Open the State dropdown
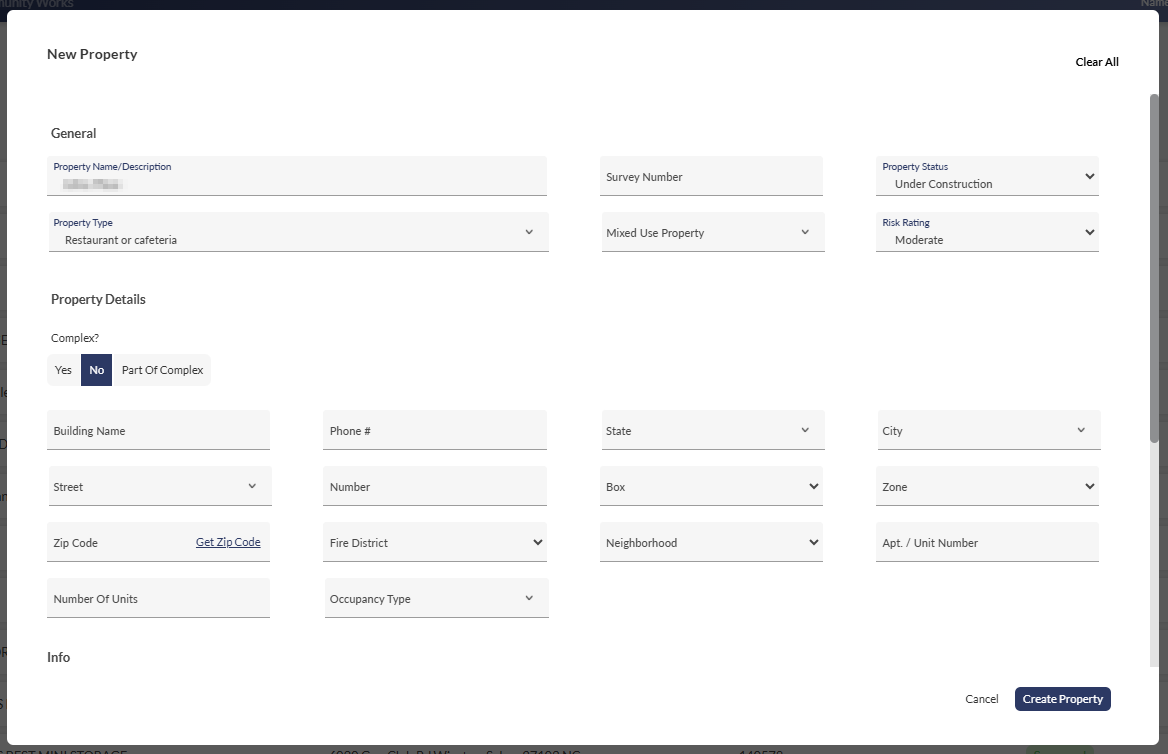This screenshot has height=754, width=1168. point(712,431)
